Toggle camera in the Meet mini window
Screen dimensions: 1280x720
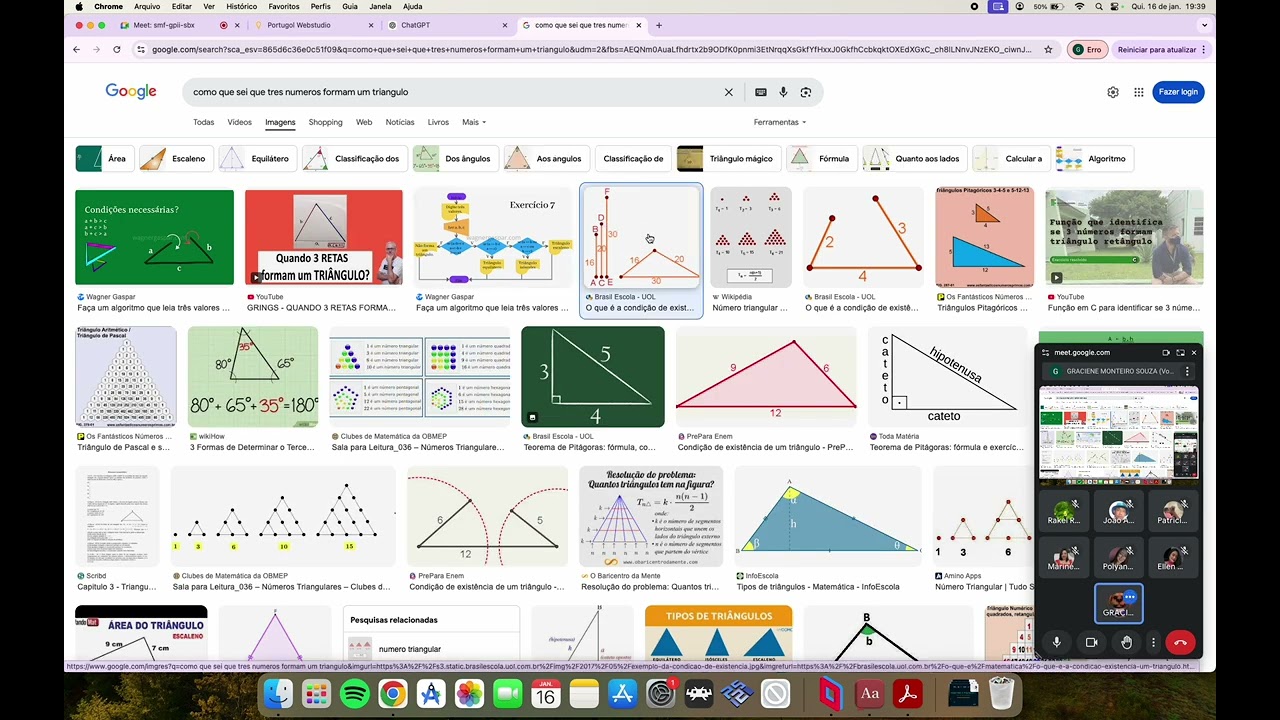(x=1091, y=643)
